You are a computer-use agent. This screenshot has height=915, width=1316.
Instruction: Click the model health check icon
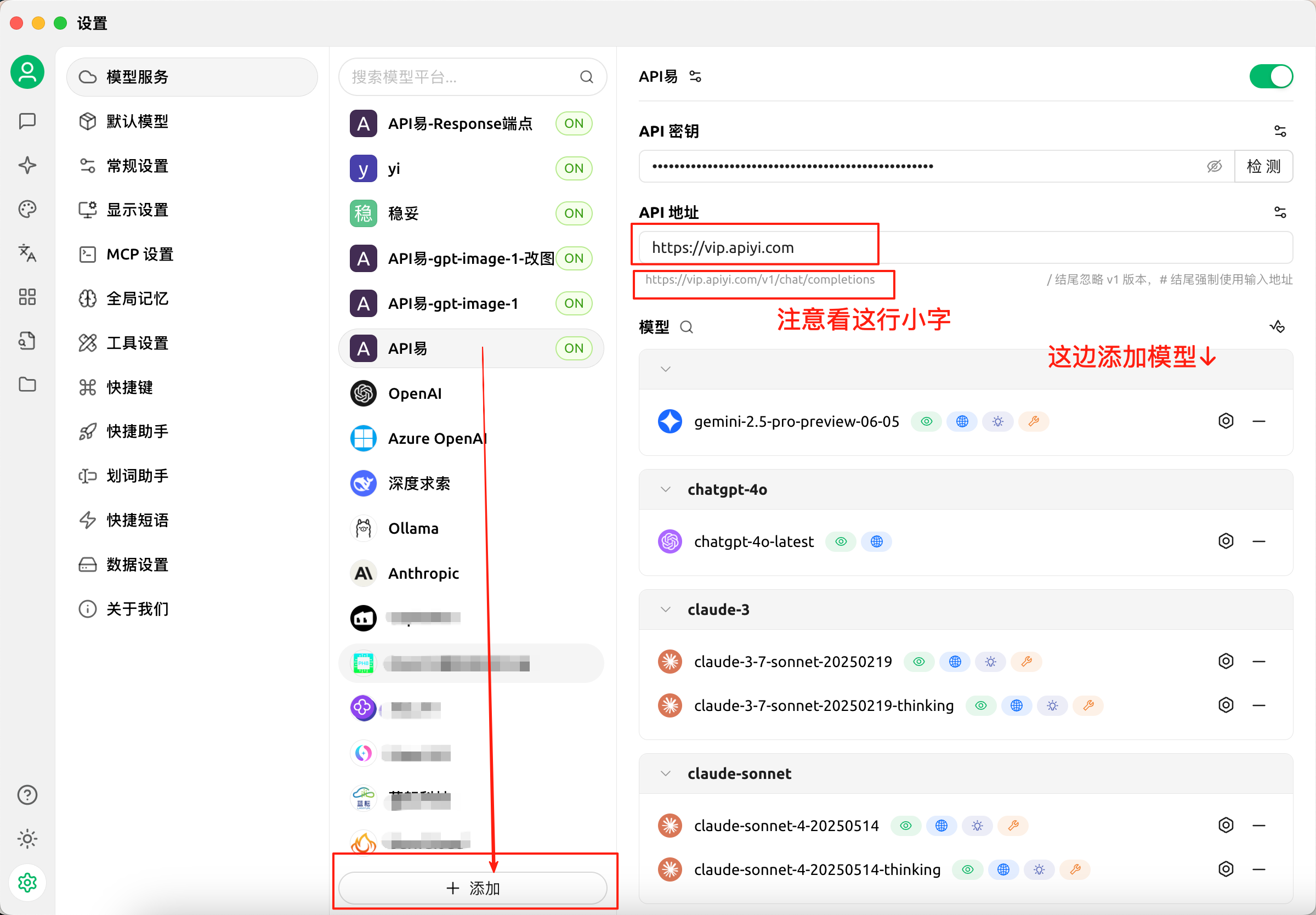point(1277,327)
